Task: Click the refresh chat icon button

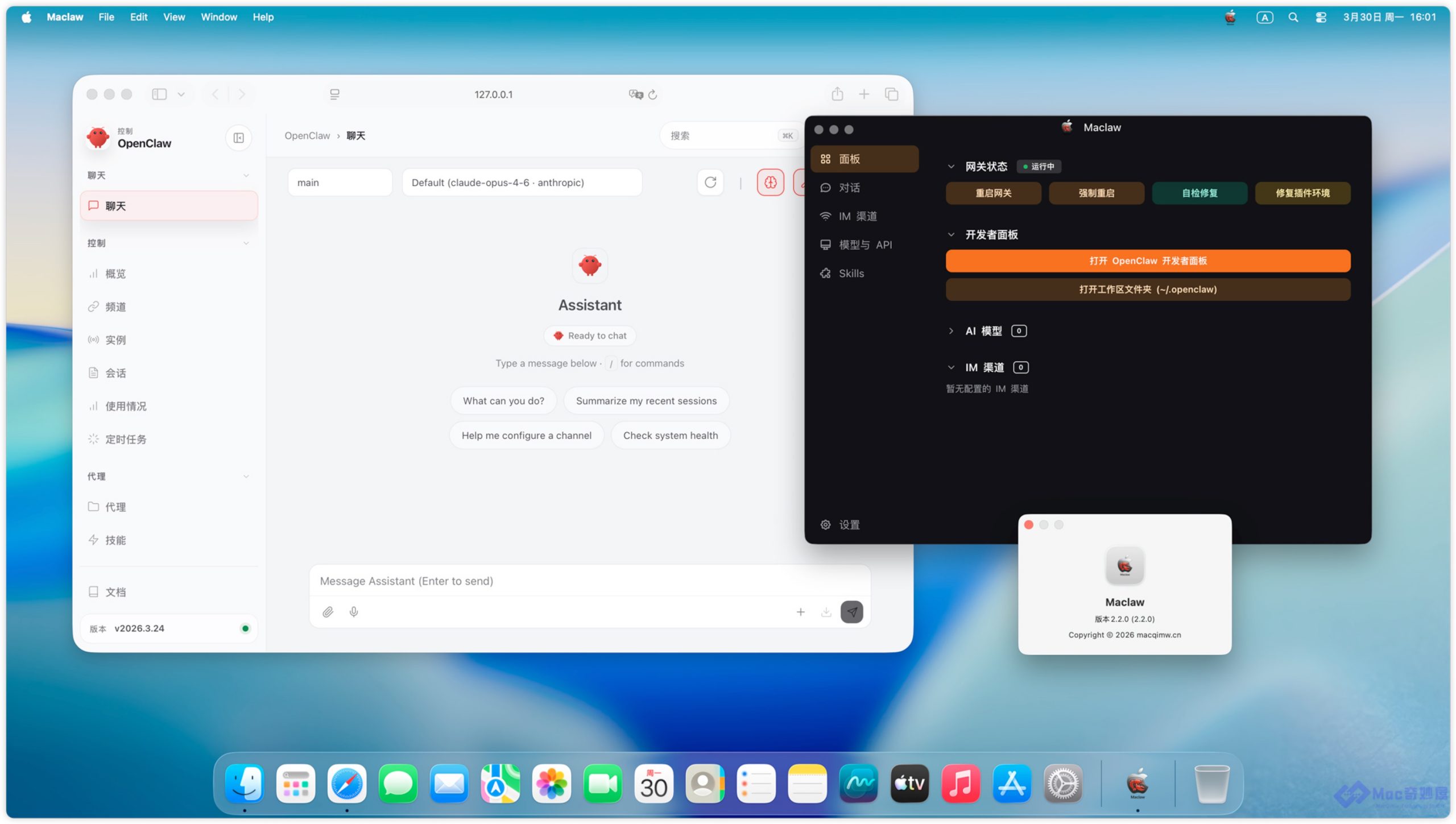Action: (710, 183)
